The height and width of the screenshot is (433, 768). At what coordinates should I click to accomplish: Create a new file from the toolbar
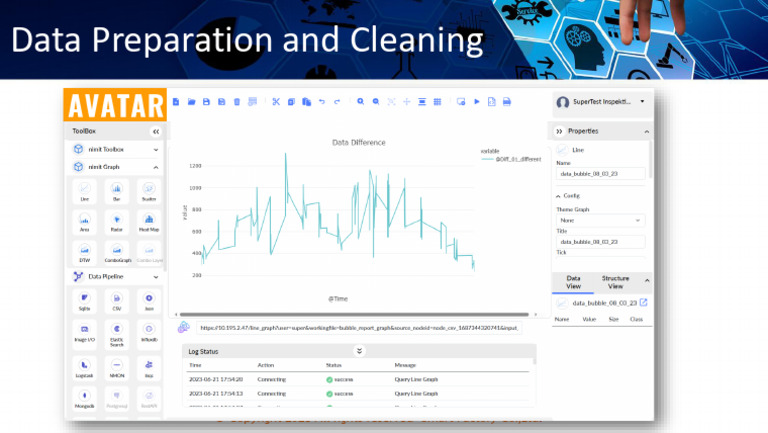(x=176, y=102)
